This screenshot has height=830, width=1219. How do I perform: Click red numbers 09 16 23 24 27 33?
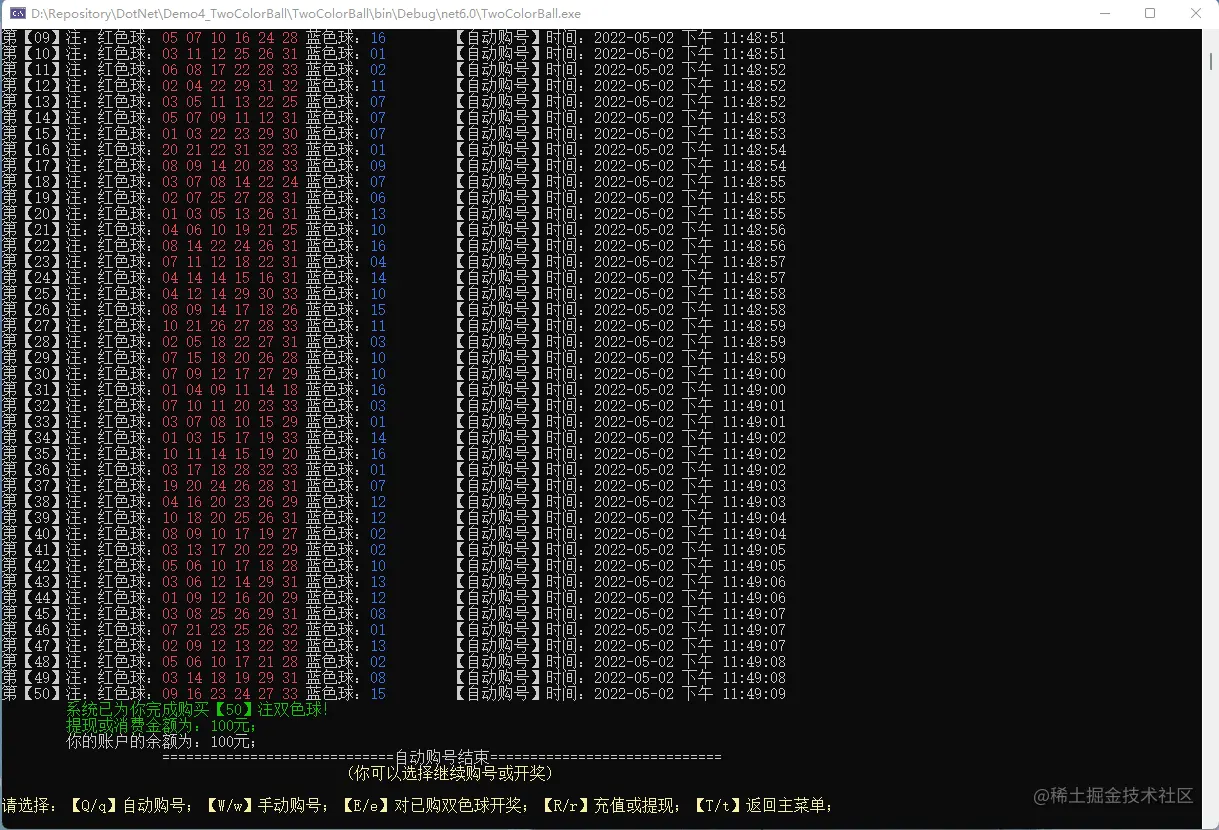(x=230, y=694)
